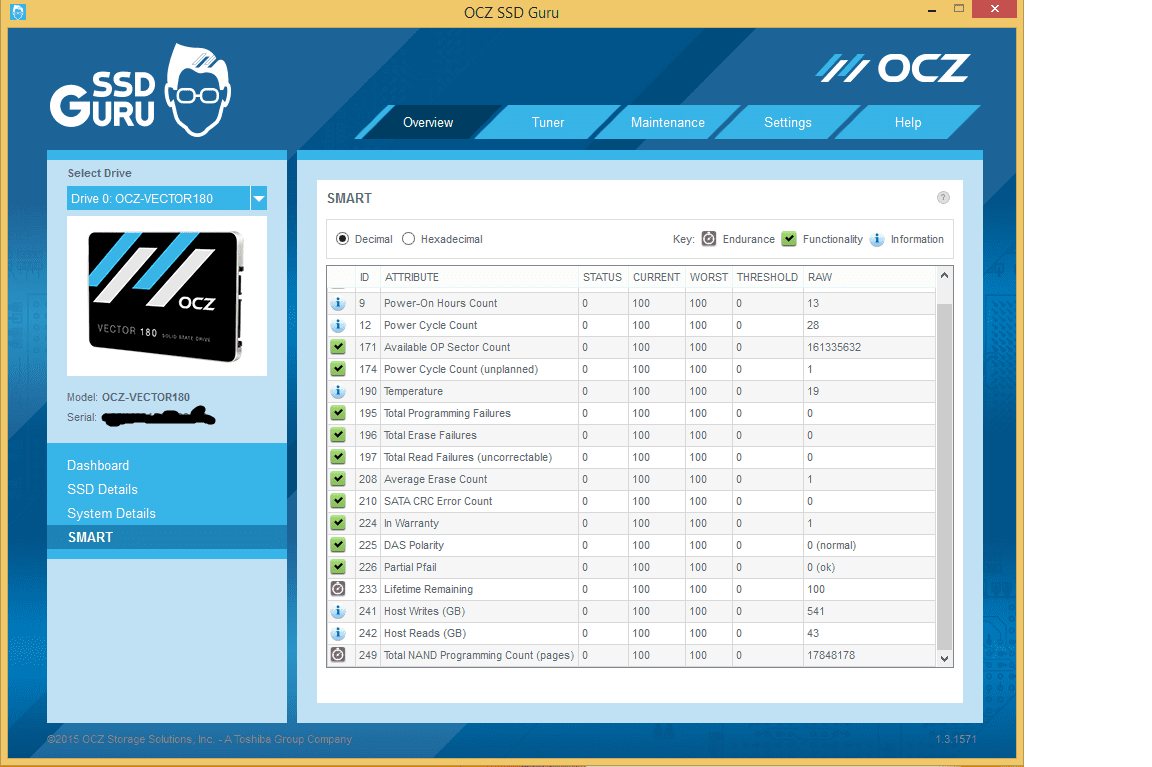Click info icon for Host Reads (GB)
1152x767 pixels.
click(338, 633)
